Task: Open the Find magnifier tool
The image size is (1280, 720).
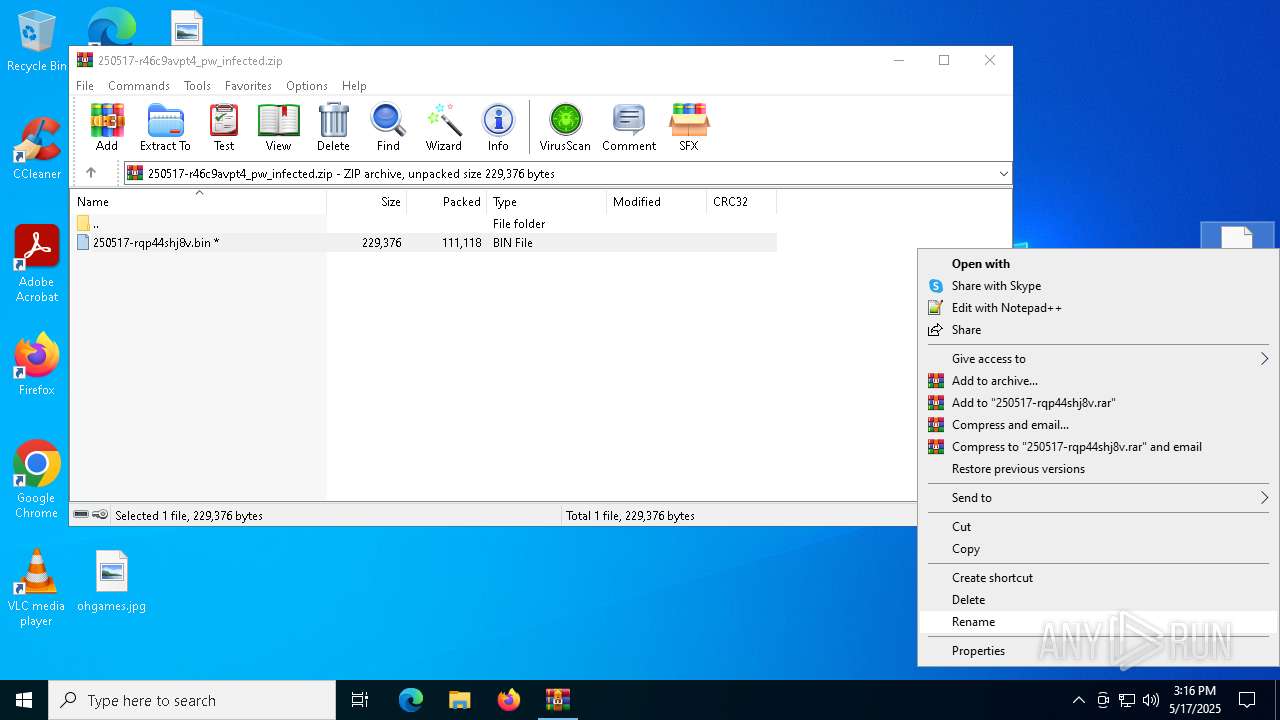Action: click(x=388, y=127)
